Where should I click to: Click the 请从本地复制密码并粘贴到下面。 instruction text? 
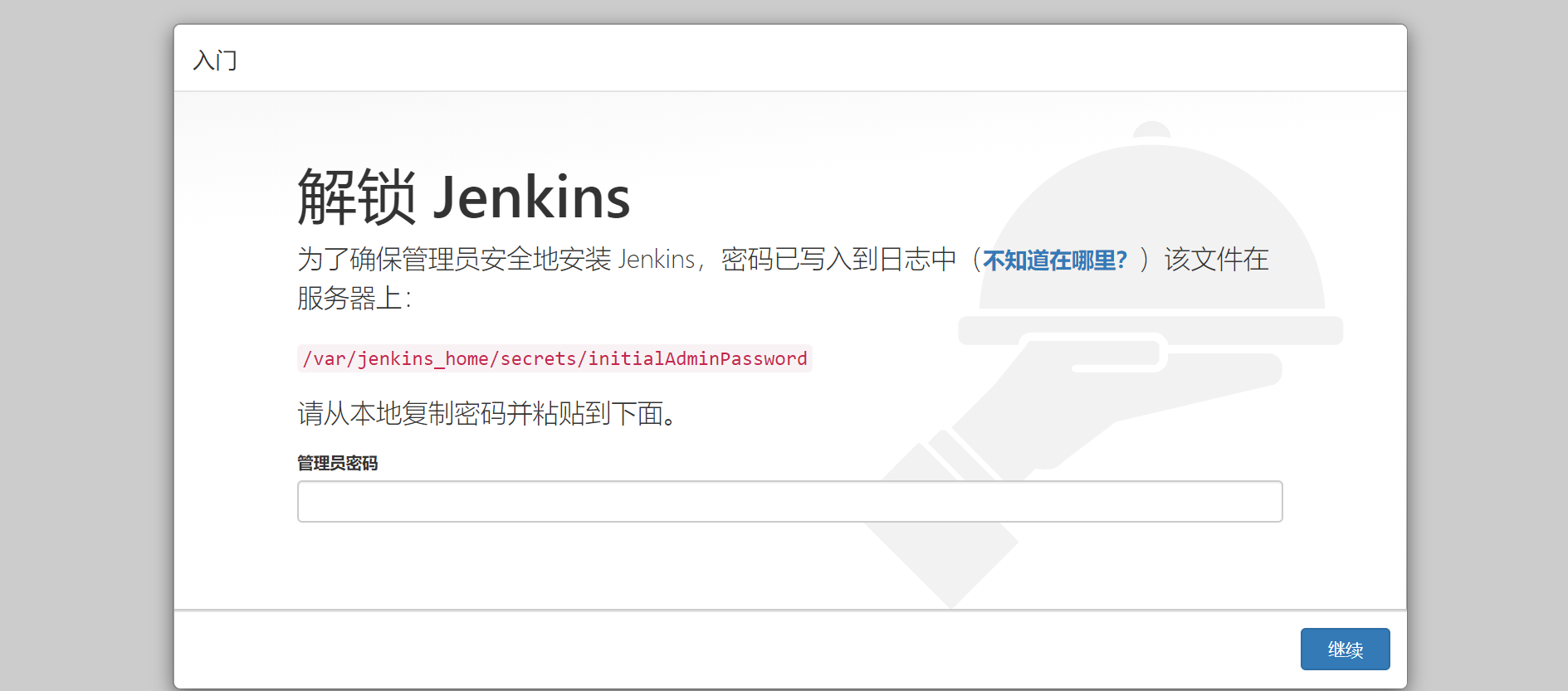(x=489, y=413)
